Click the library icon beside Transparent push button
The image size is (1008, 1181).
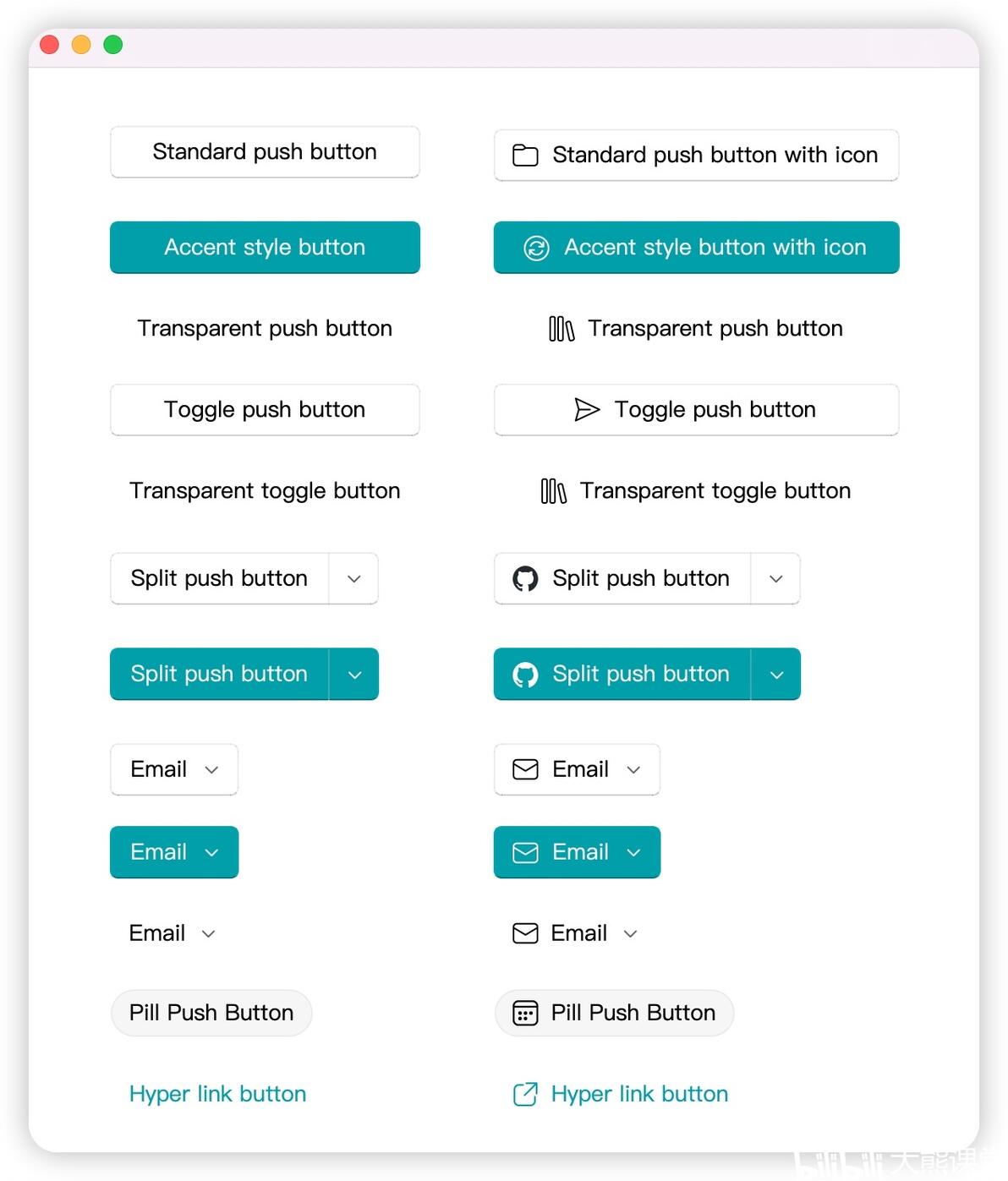(562, 329)
